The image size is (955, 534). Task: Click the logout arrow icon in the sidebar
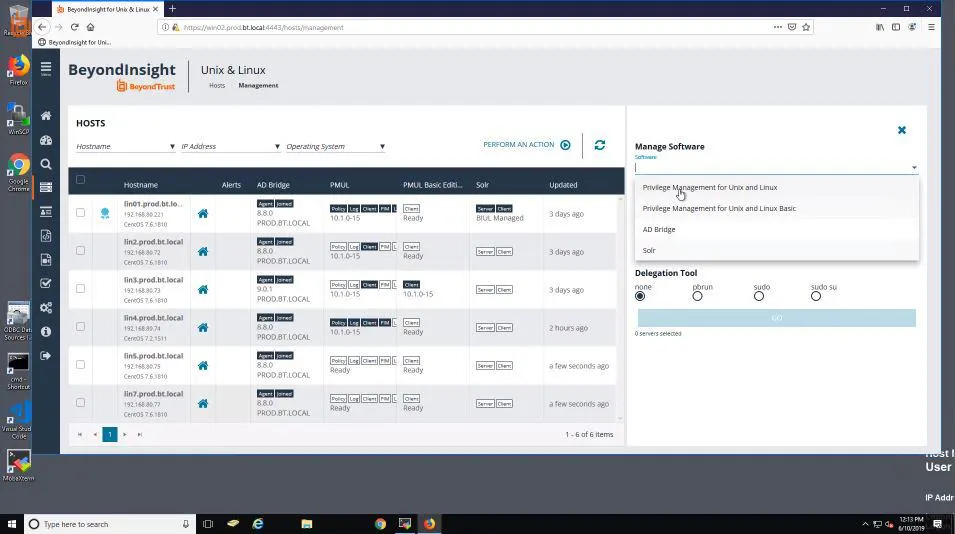(x=46, y=356)
